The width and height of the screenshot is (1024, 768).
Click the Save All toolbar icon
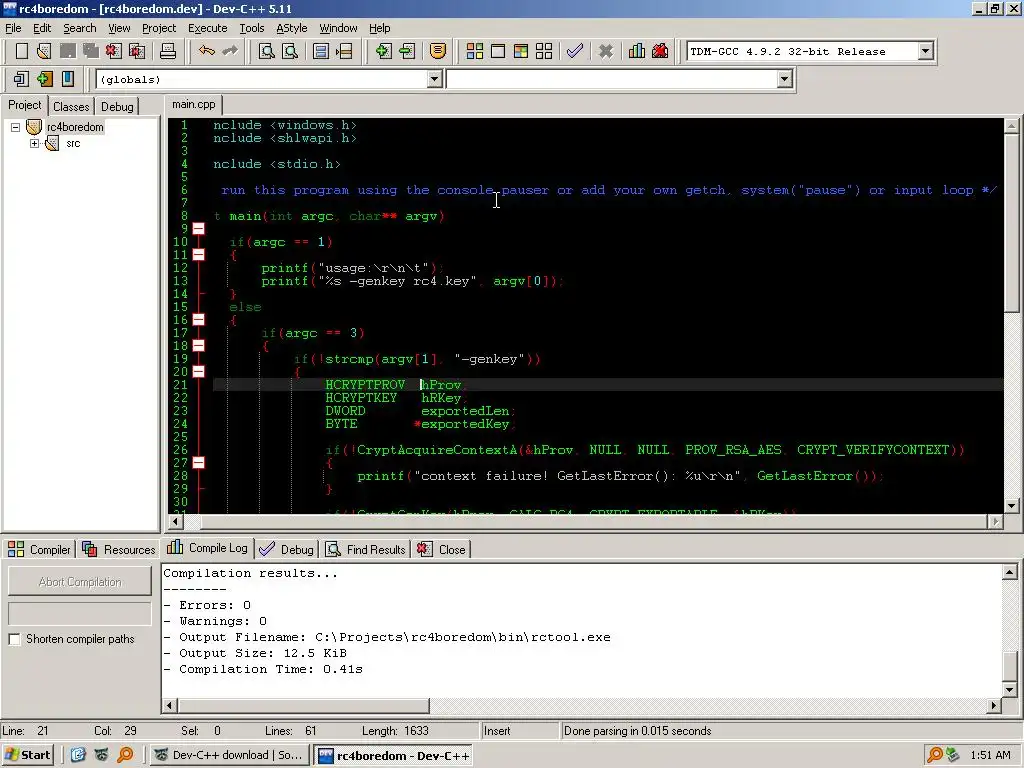click(x=90, y=51)
